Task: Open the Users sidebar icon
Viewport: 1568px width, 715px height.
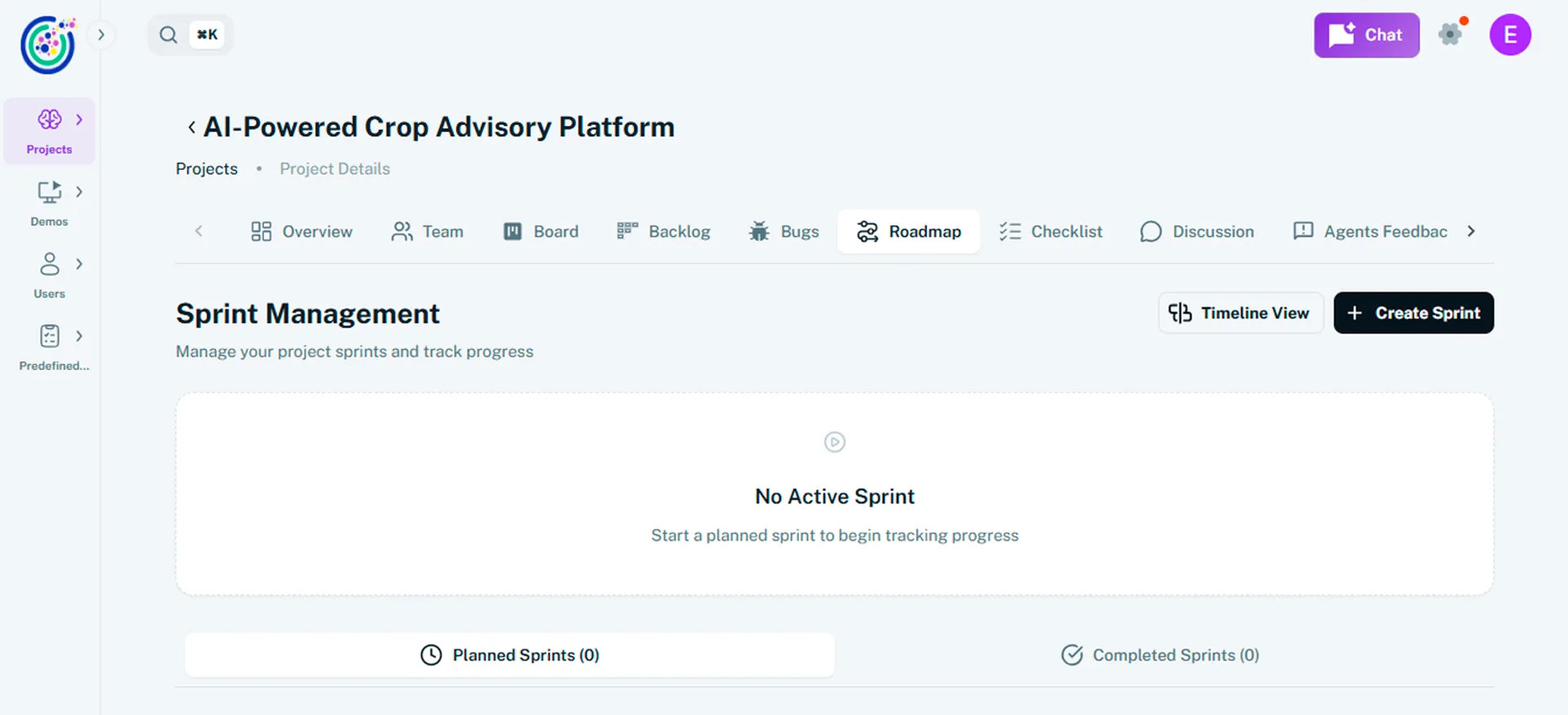Action: [49, 265]
